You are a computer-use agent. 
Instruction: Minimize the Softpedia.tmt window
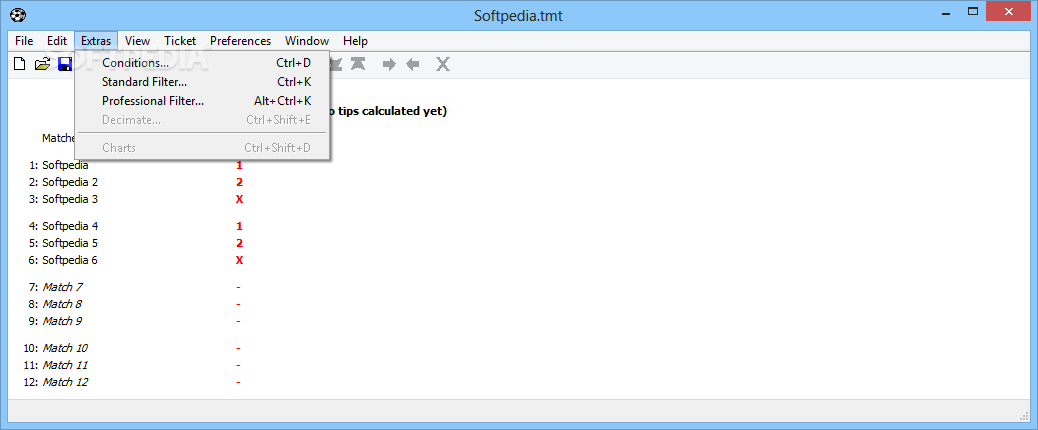(945, 12)
